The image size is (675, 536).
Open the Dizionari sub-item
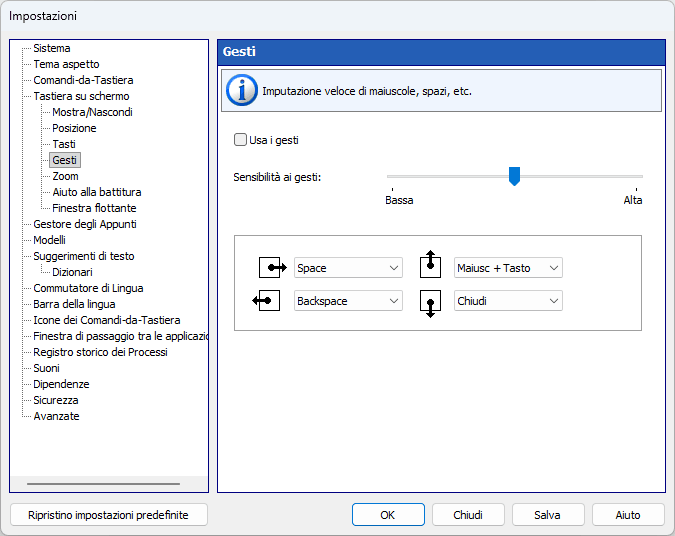click(72, 272)
